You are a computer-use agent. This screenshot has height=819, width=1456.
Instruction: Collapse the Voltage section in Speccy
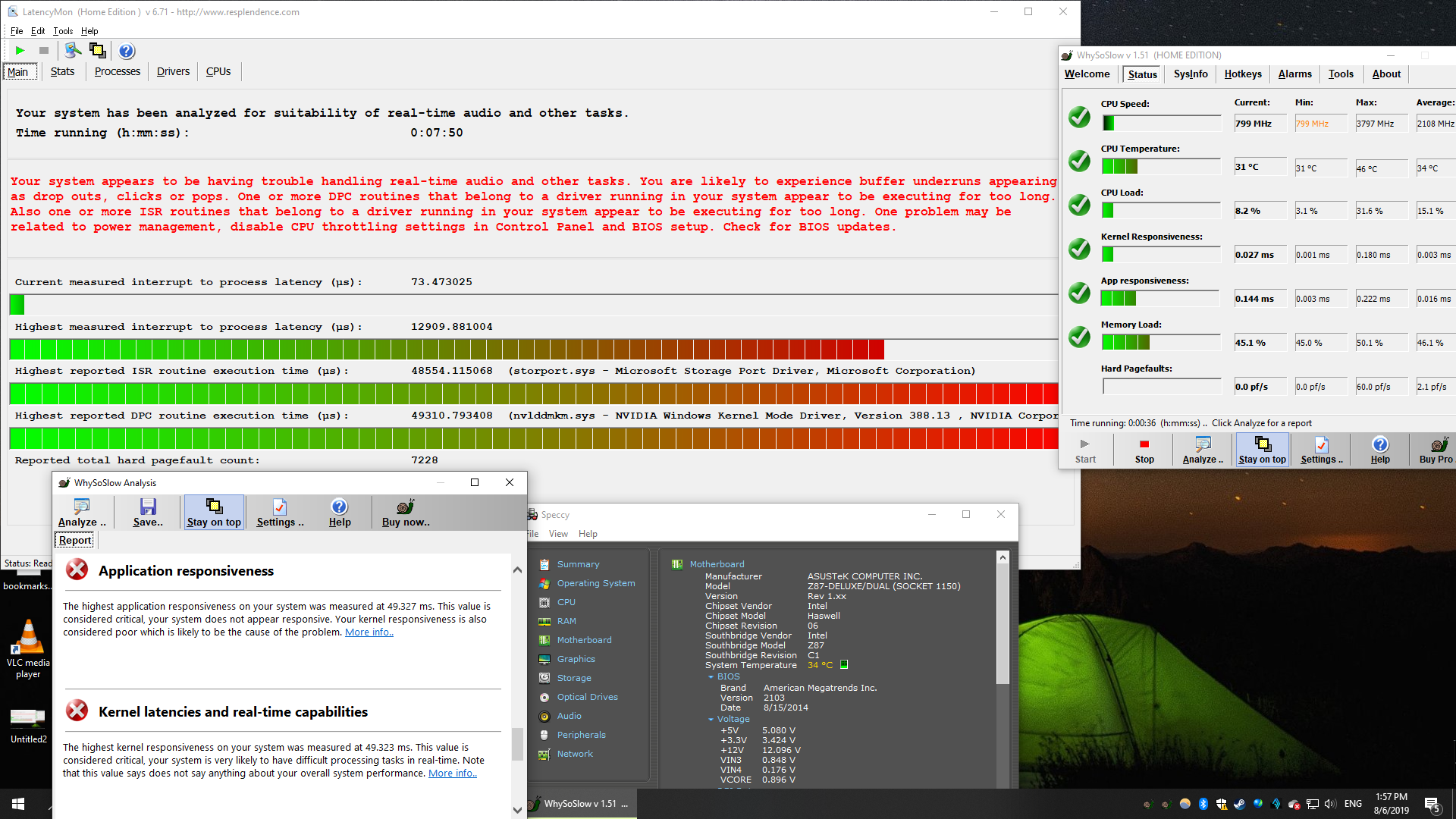click(711, 719)
